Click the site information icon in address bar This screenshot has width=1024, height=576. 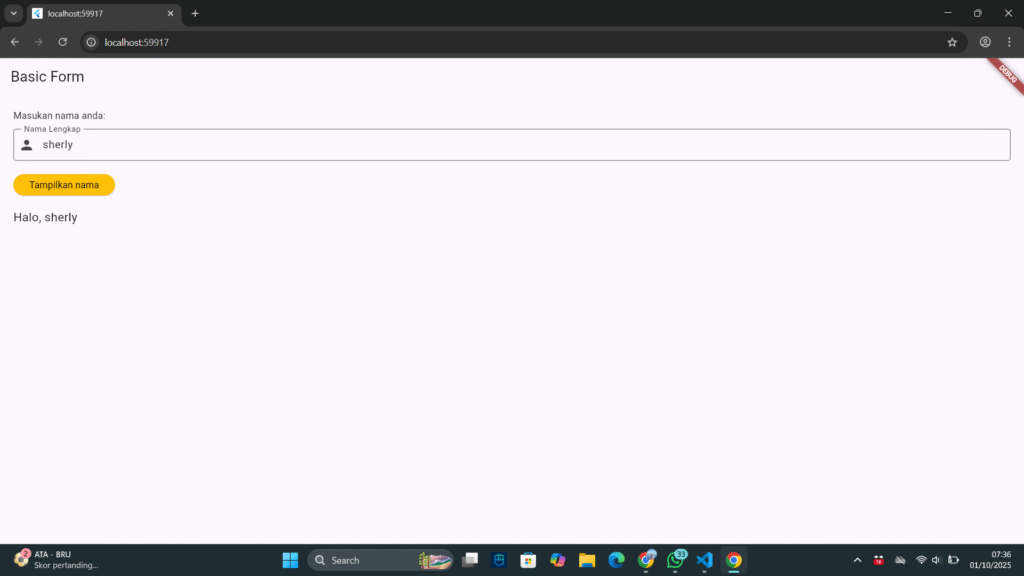[x=91, y=42]
